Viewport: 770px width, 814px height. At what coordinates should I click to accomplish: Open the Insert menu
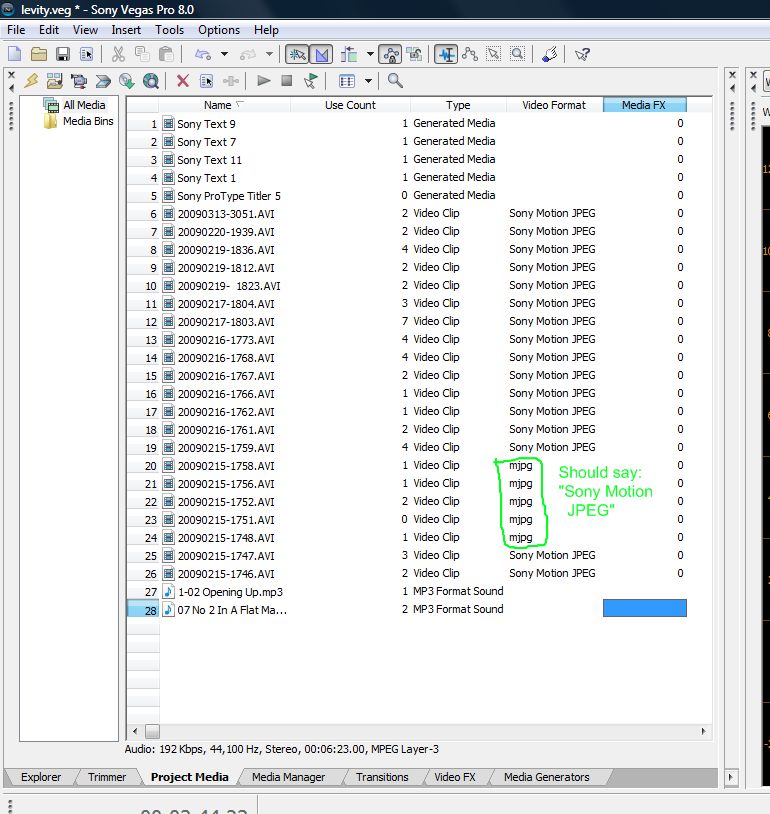(x=126, y=30)
